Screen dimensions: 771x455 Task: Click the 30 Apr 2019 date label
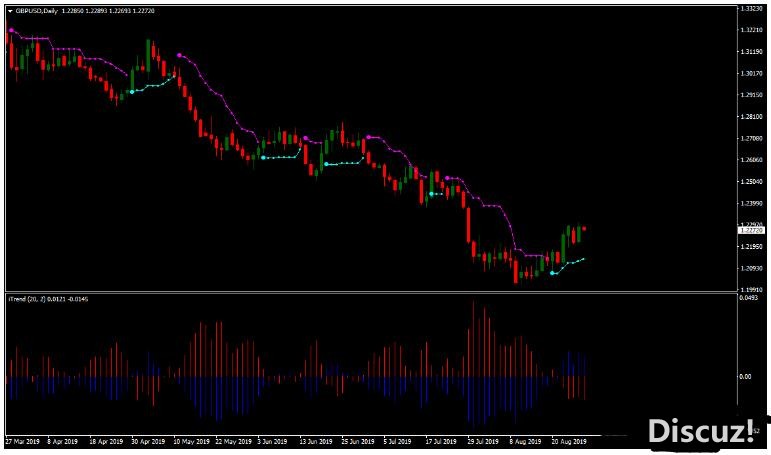tap(148, 442)
